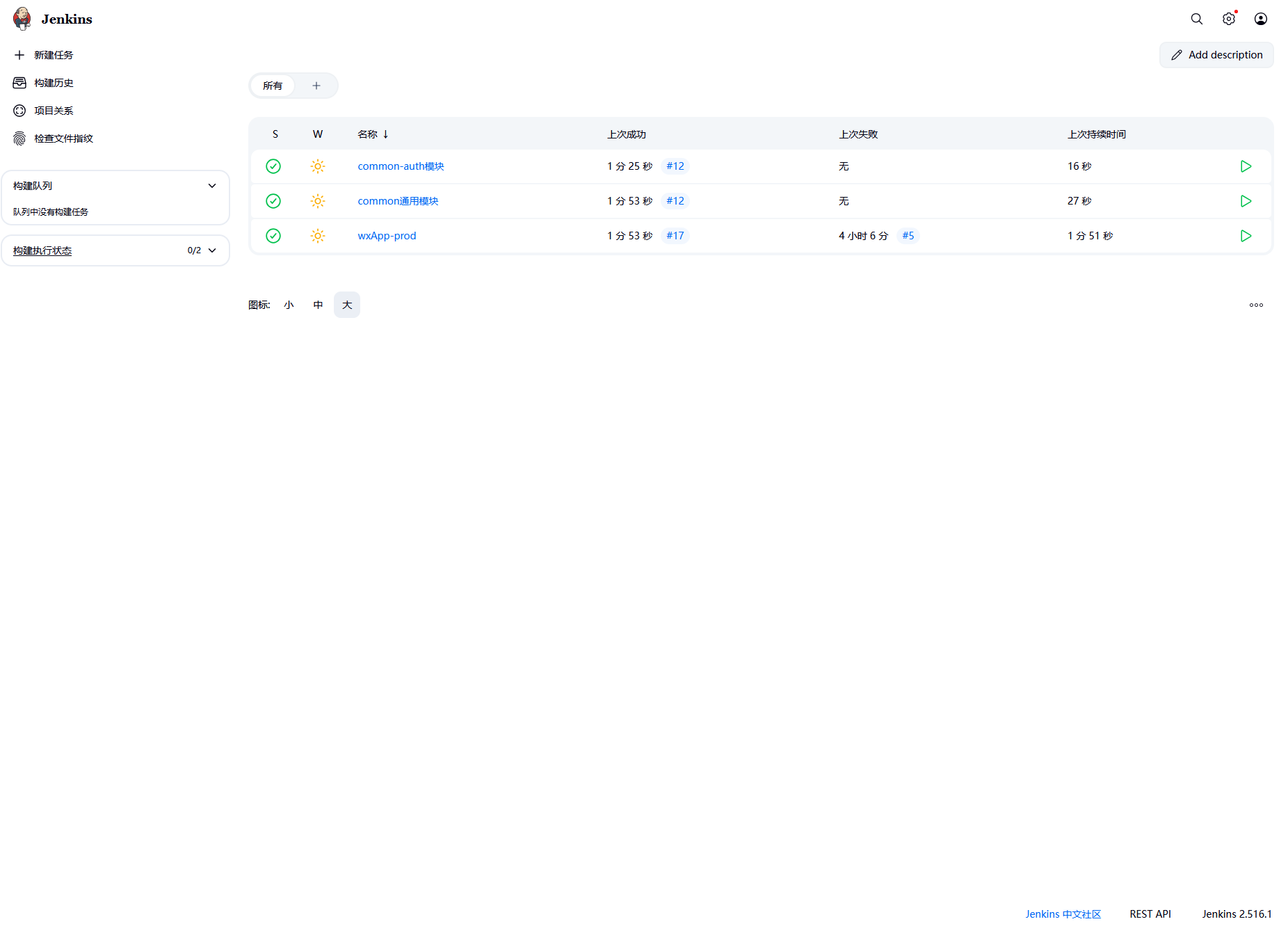Open the common通用模块 job link
Image resolution: width=1288 pixels, height=933 pixels.
(398, 201)
